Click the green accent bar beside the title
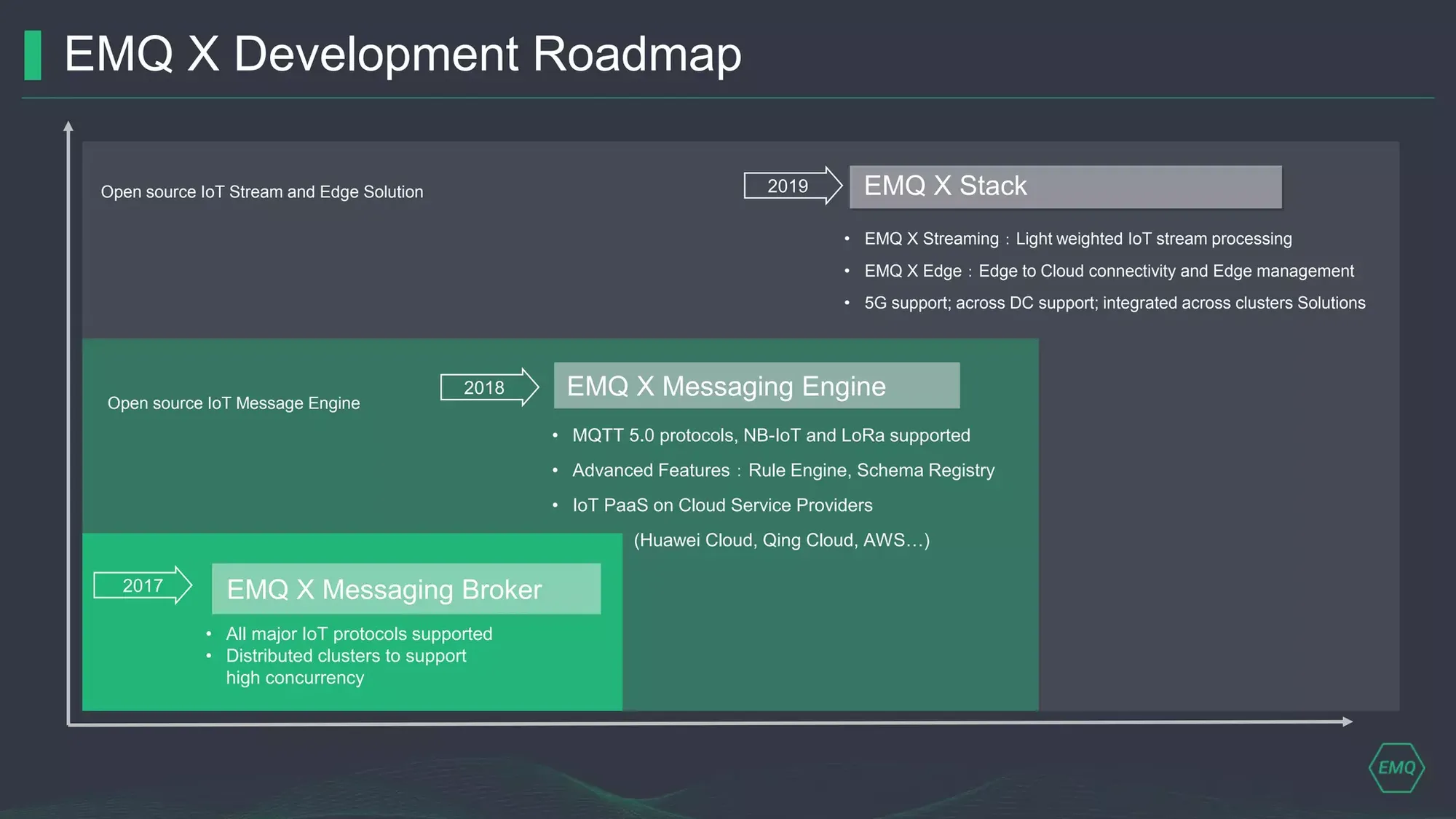Image resolution: width=1456 pixels, height=819 pixels. coord(33,55)
